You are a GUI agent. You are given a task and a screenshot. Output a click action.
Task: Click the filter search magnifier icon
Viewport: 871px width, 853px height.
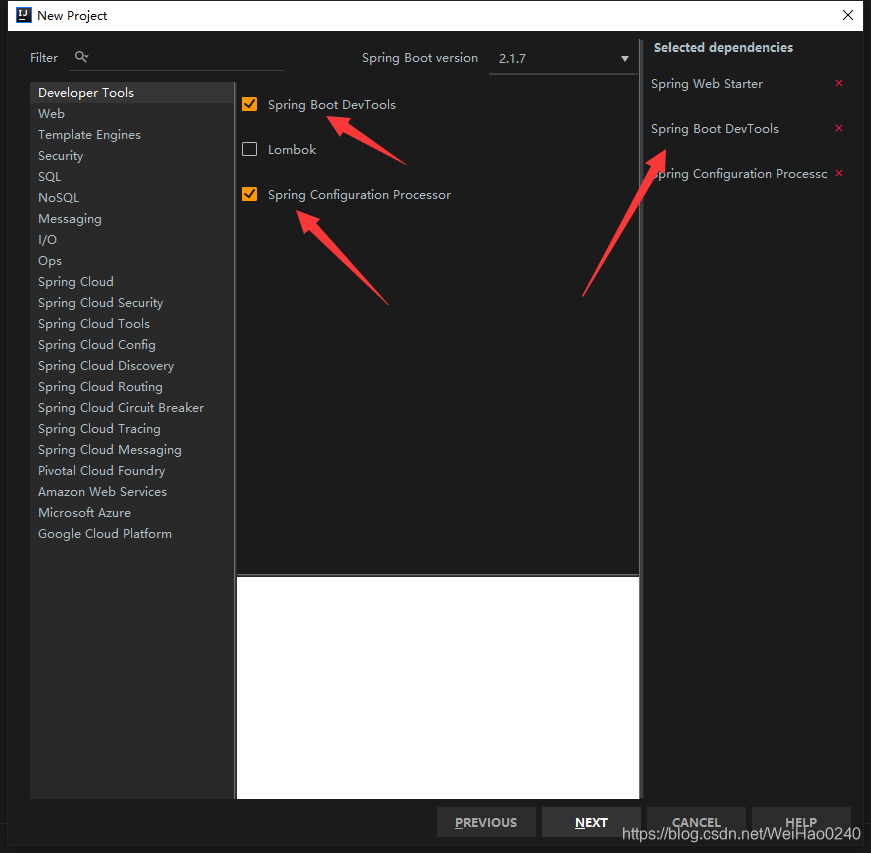[x=81, y=57]
